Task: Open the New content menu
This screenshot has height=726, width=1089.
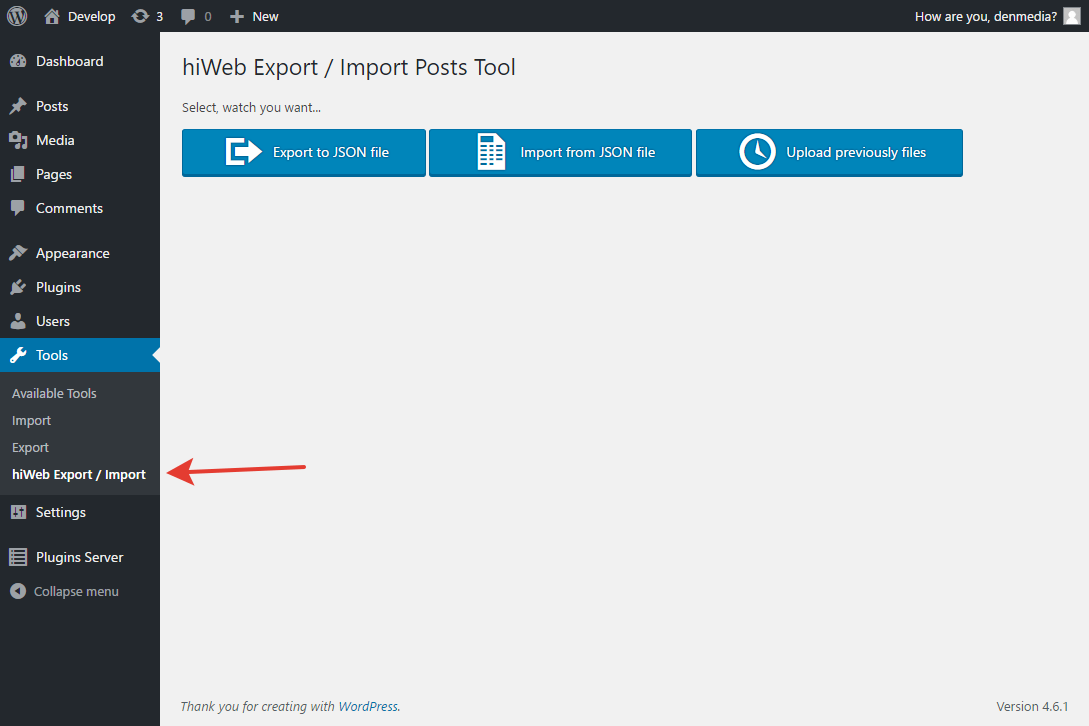Action: coord(253,16)
